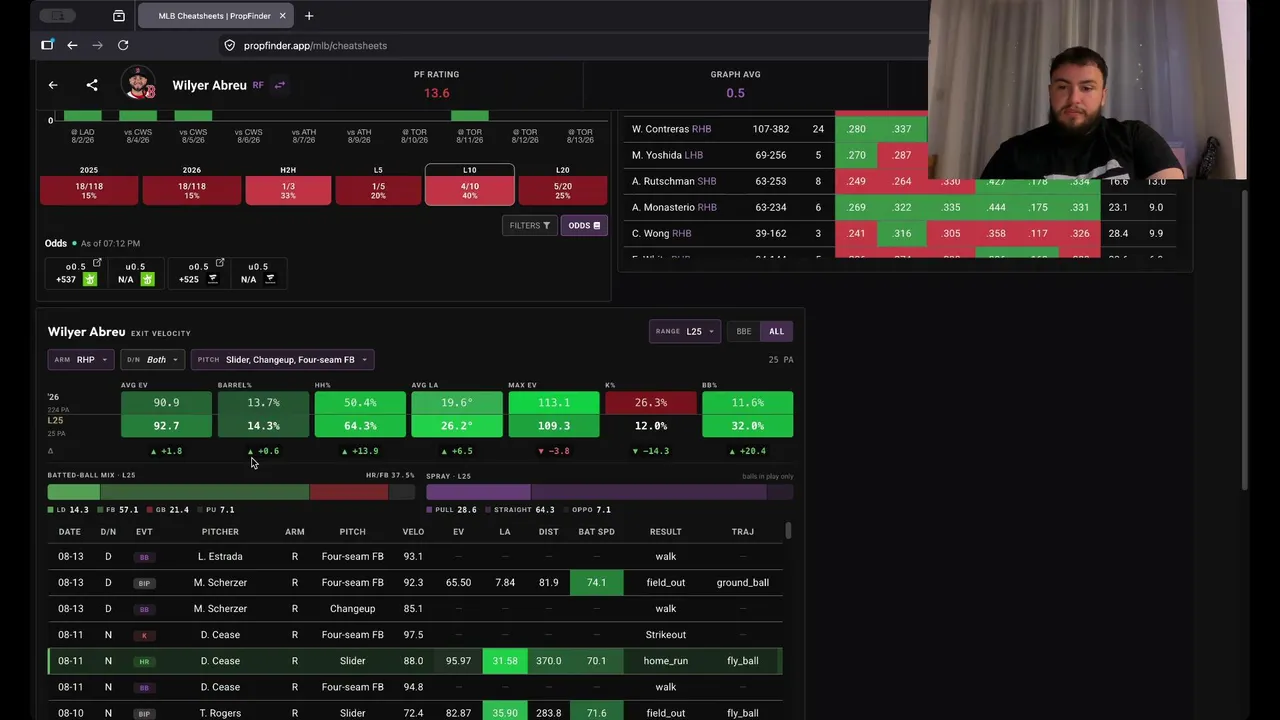
Task: Click the AVG EV 92.7 cell
Action: pyautogui.click(x=166, y=426)
